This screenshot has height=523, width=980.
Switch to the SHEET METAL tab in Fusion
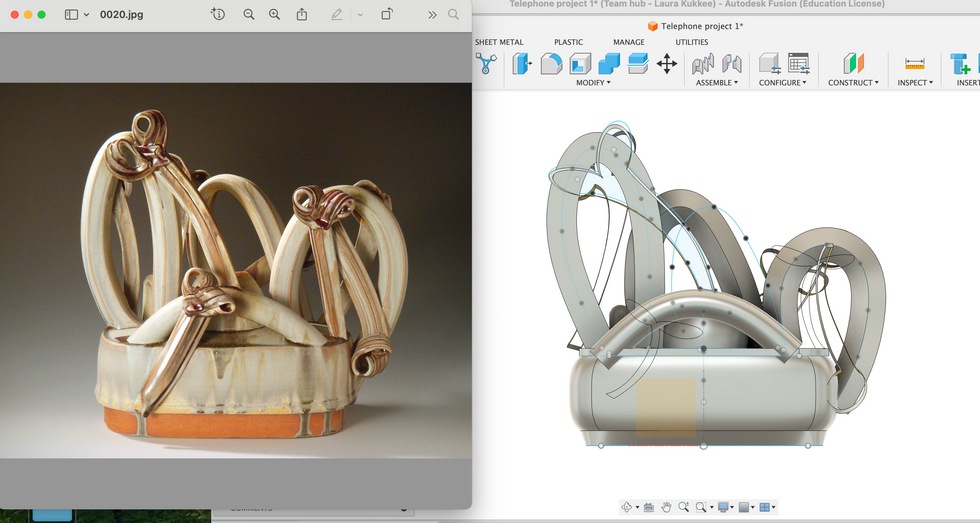click(x=499, y=42)
